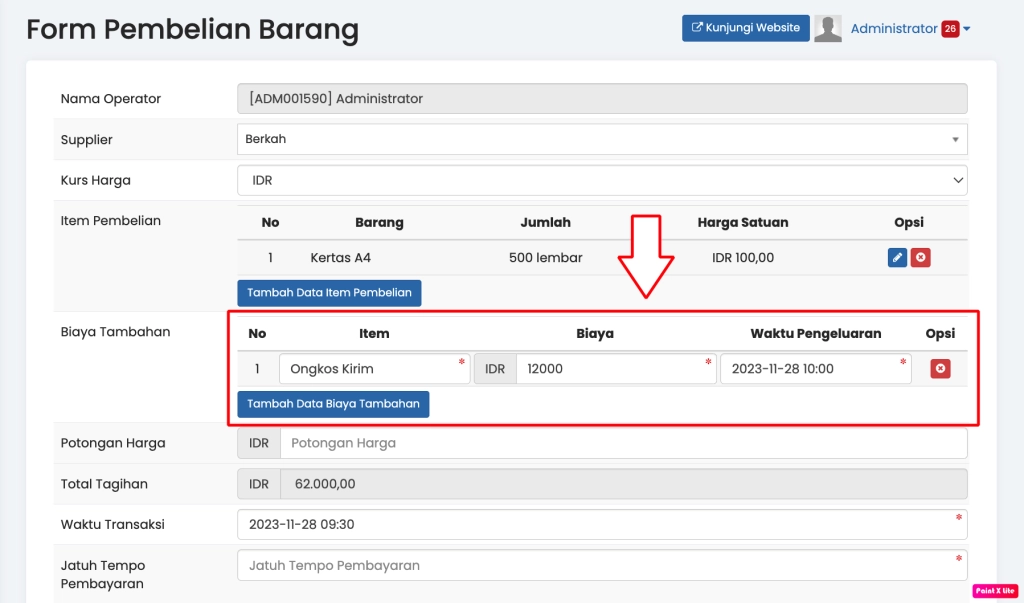Click the blue edit pencil icon for Kertas A4
This screenshot has height=603, width=1024.
coord(897,258)
